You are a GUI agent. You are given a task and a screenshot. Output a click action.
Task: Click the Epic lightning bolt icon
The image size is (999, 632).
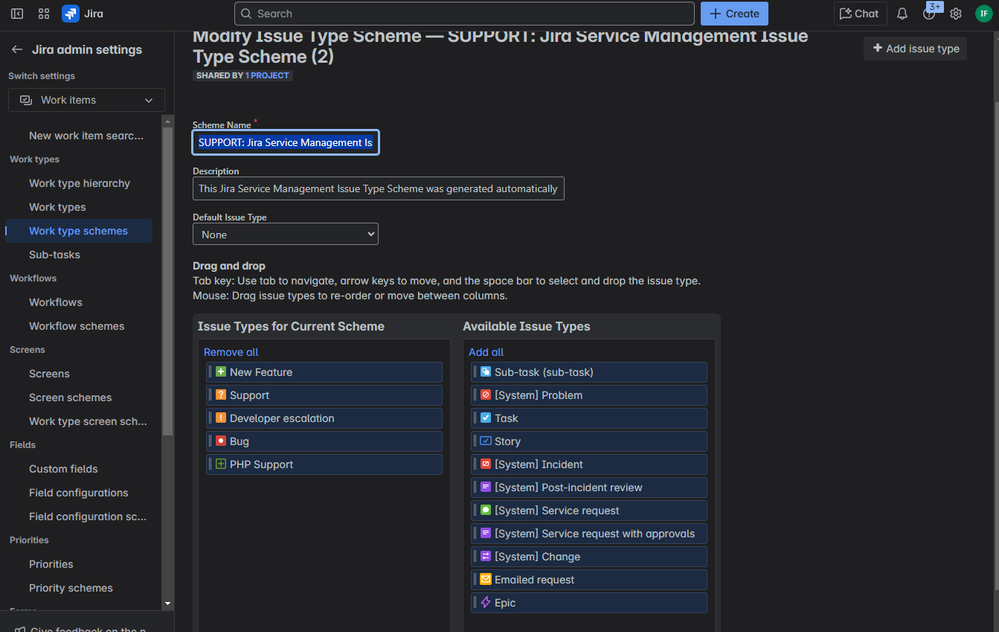click(x=486, y=603)
